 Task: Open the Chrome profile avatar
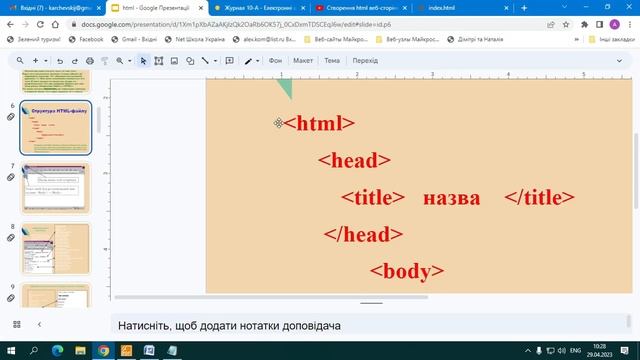614,24
